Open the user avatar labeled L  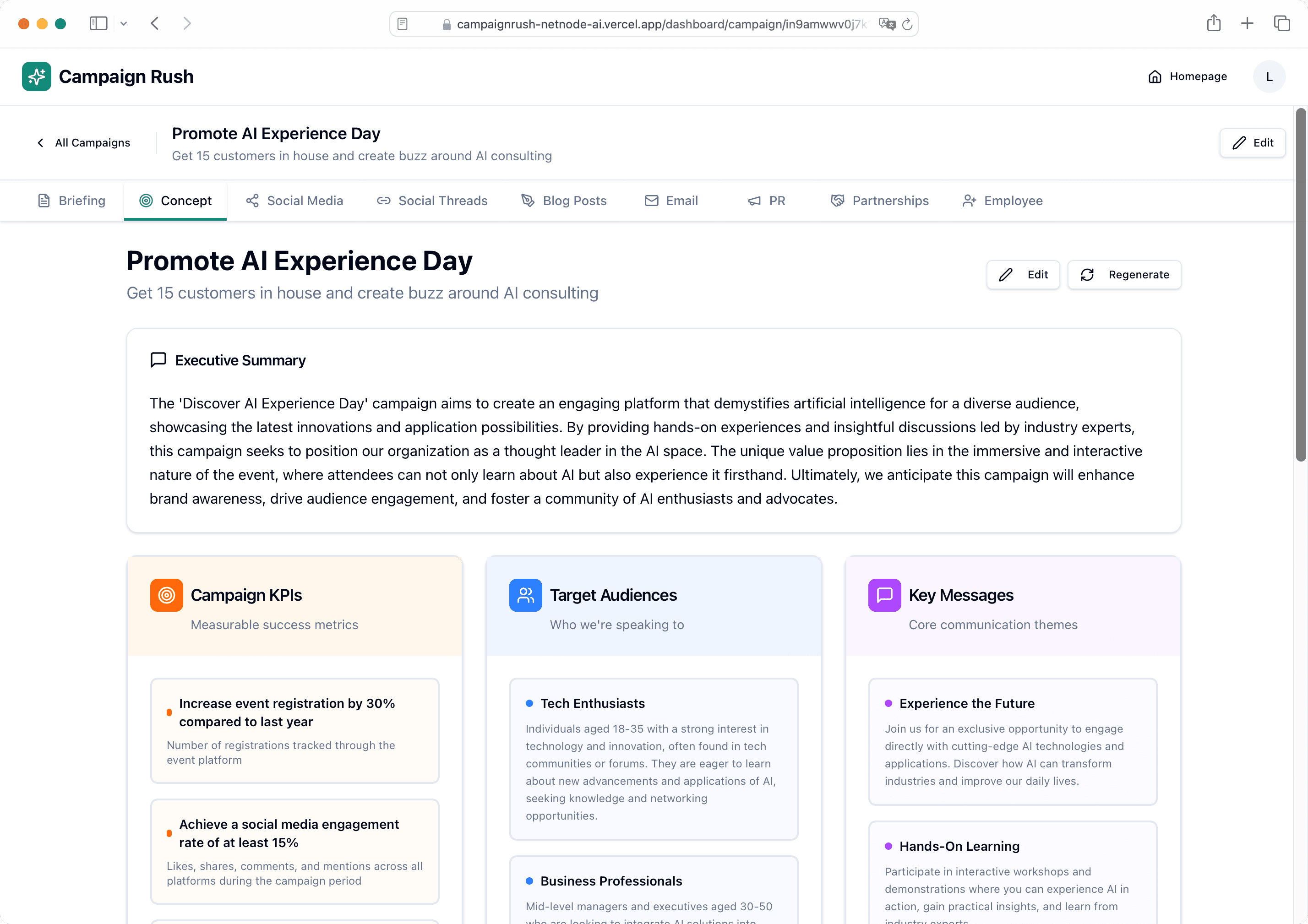coord(1269,76)
